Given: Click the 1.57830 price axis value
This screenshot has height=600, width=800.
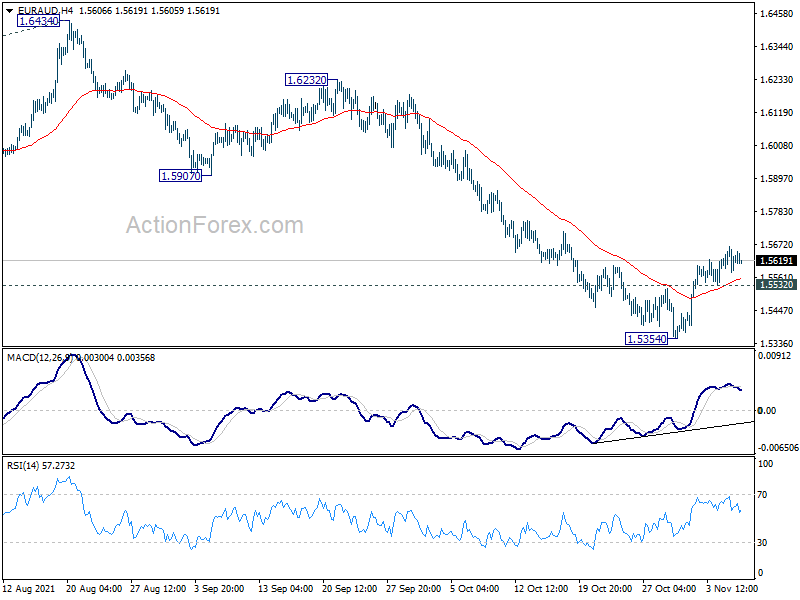Looking at the screenshot, I should 777,212.
